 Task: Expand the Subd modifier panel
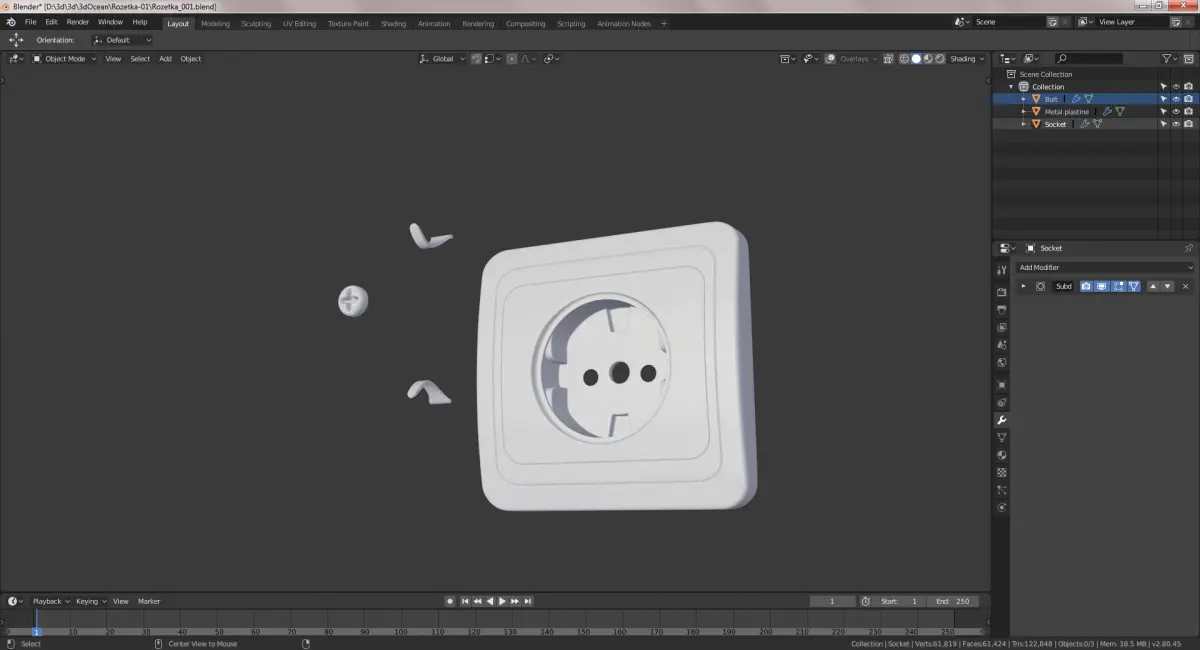(x=1023, y=286)
